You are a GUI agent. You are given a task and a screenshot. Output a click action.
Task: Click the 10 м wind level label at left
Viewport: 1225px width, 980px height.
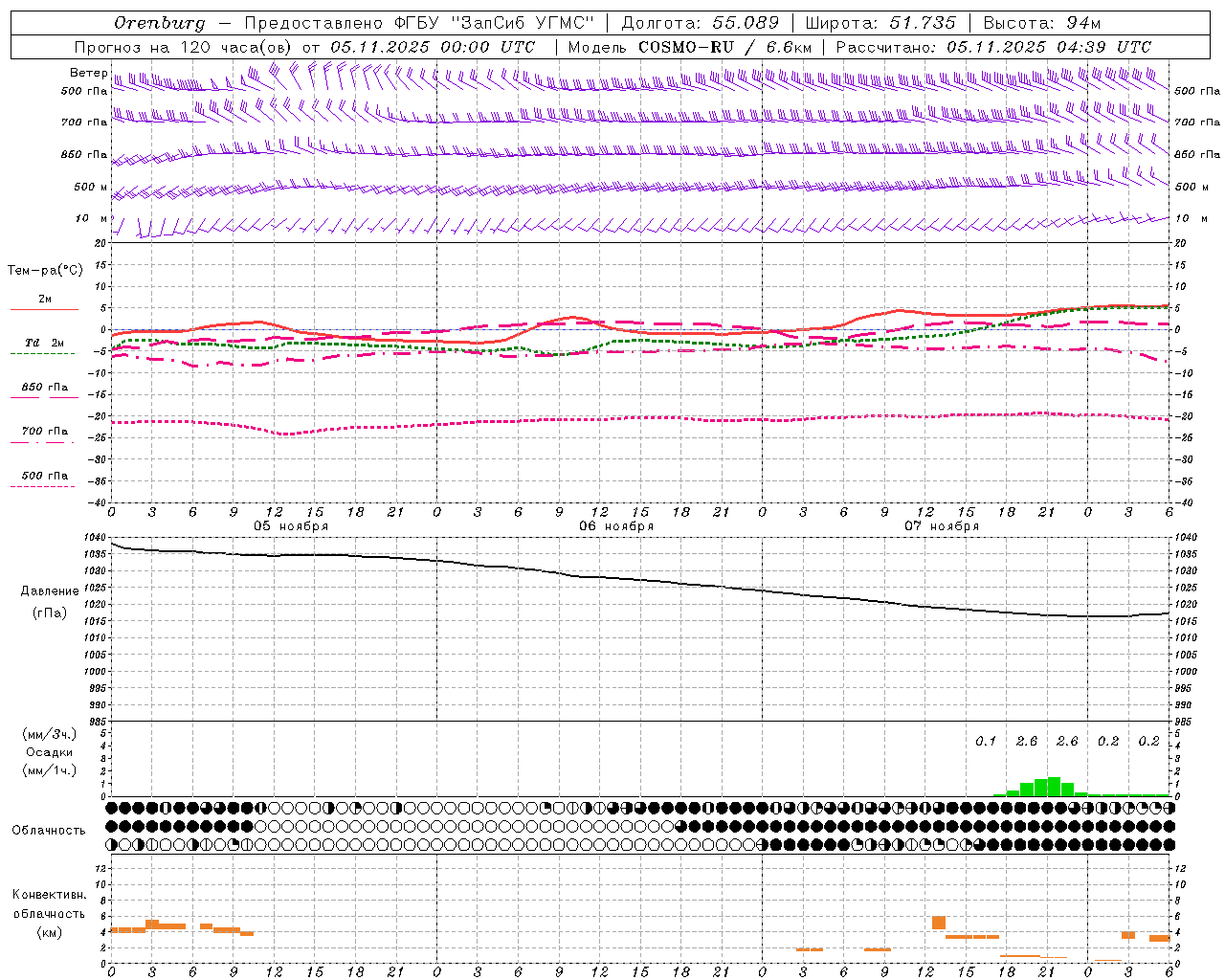(92, 219)
